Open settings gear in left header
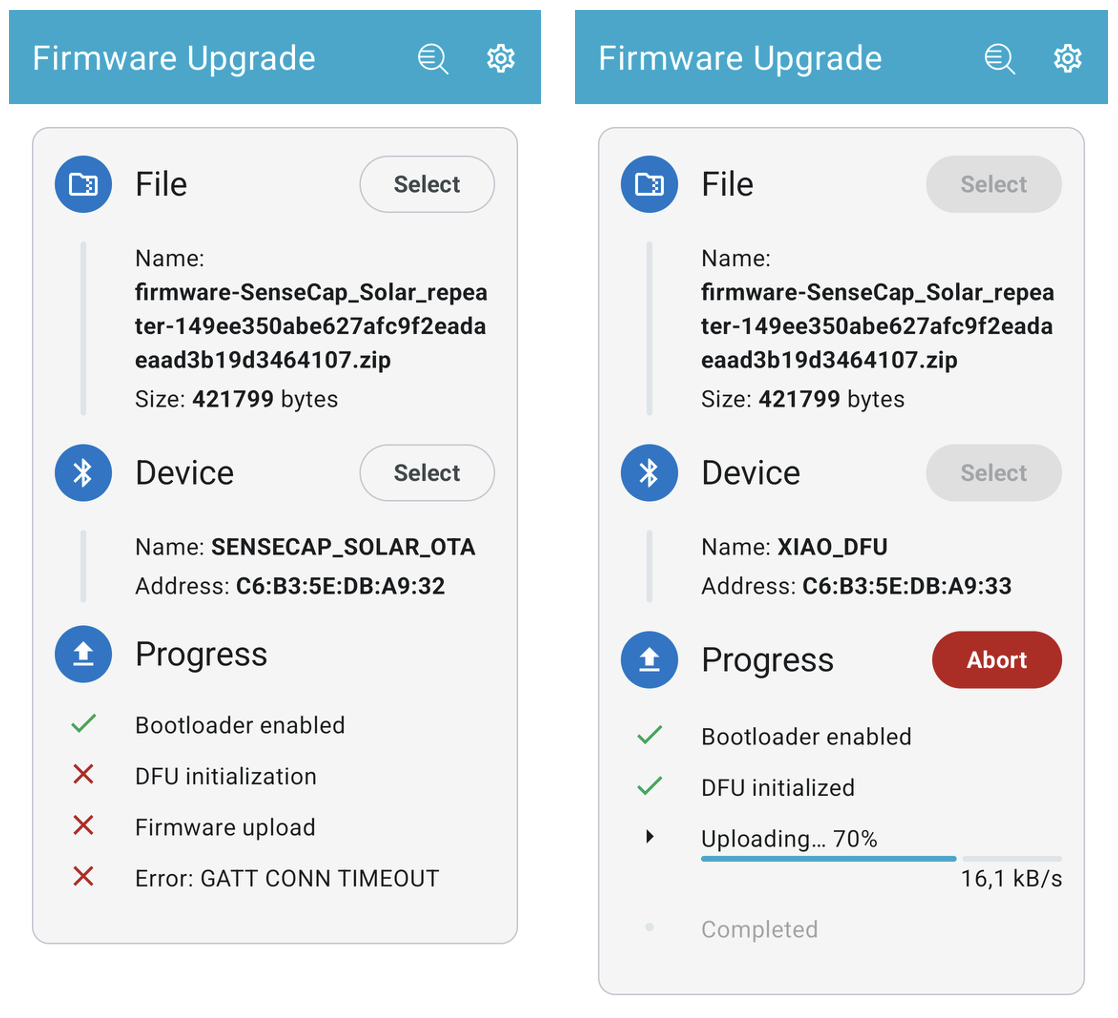Viewport: 1118px width, 1018px height. 501,58
